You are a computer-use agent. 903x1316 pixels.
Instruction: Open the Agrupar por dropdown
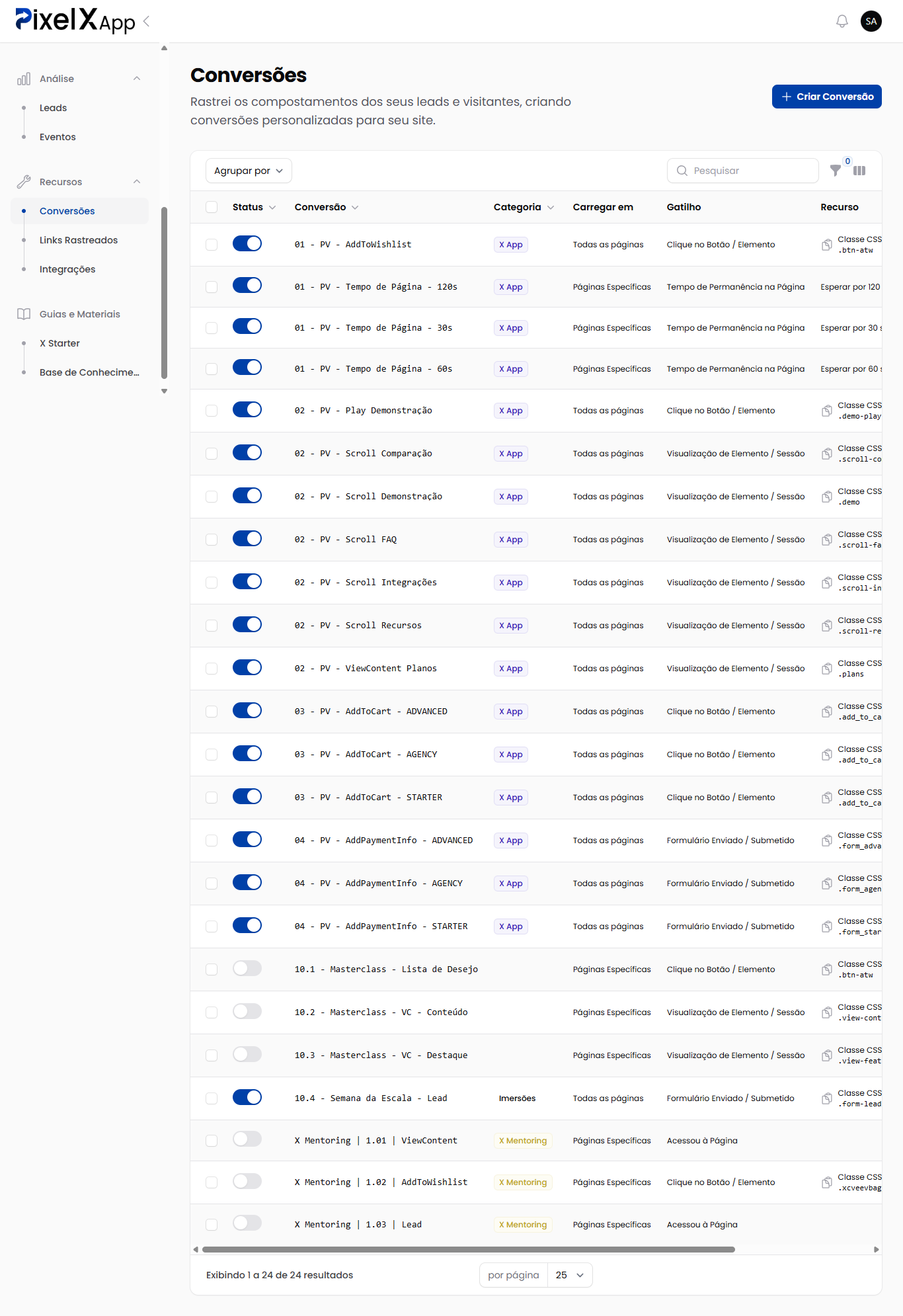pyautogui.click(x=249, y=171)
